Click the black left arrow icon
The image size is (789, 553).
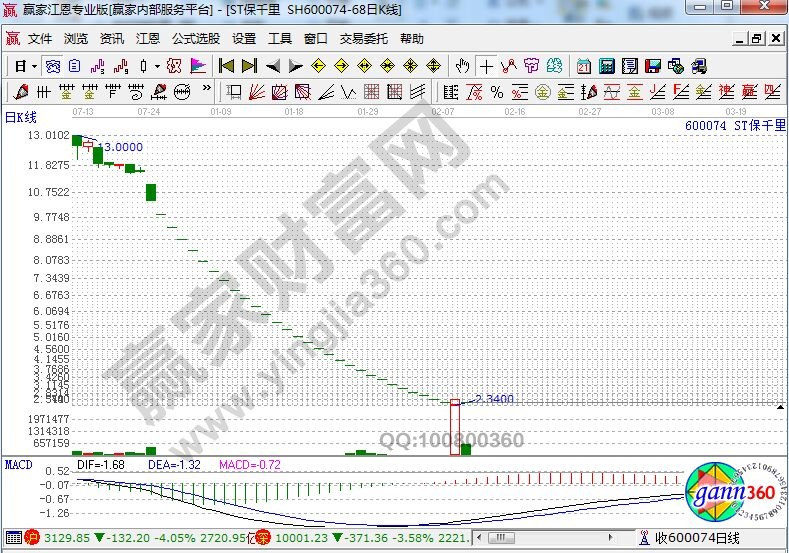[273, 66]
